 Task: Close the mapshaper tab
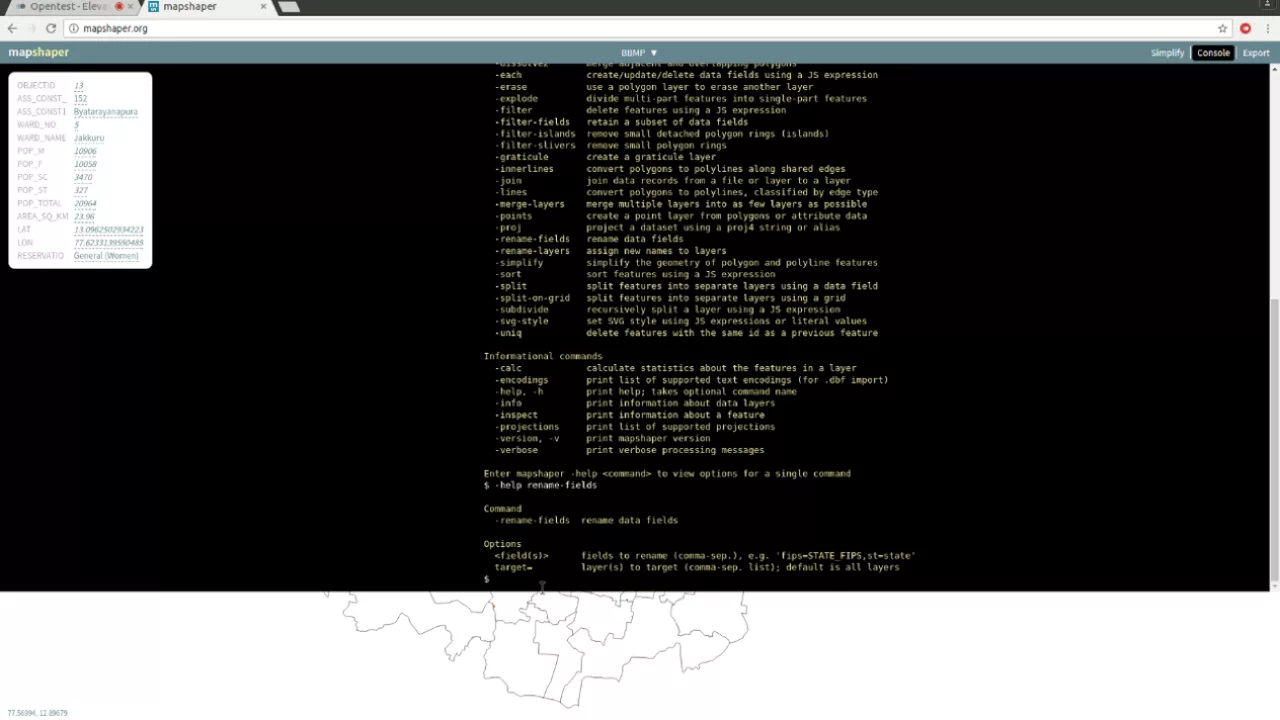(264, 7)
